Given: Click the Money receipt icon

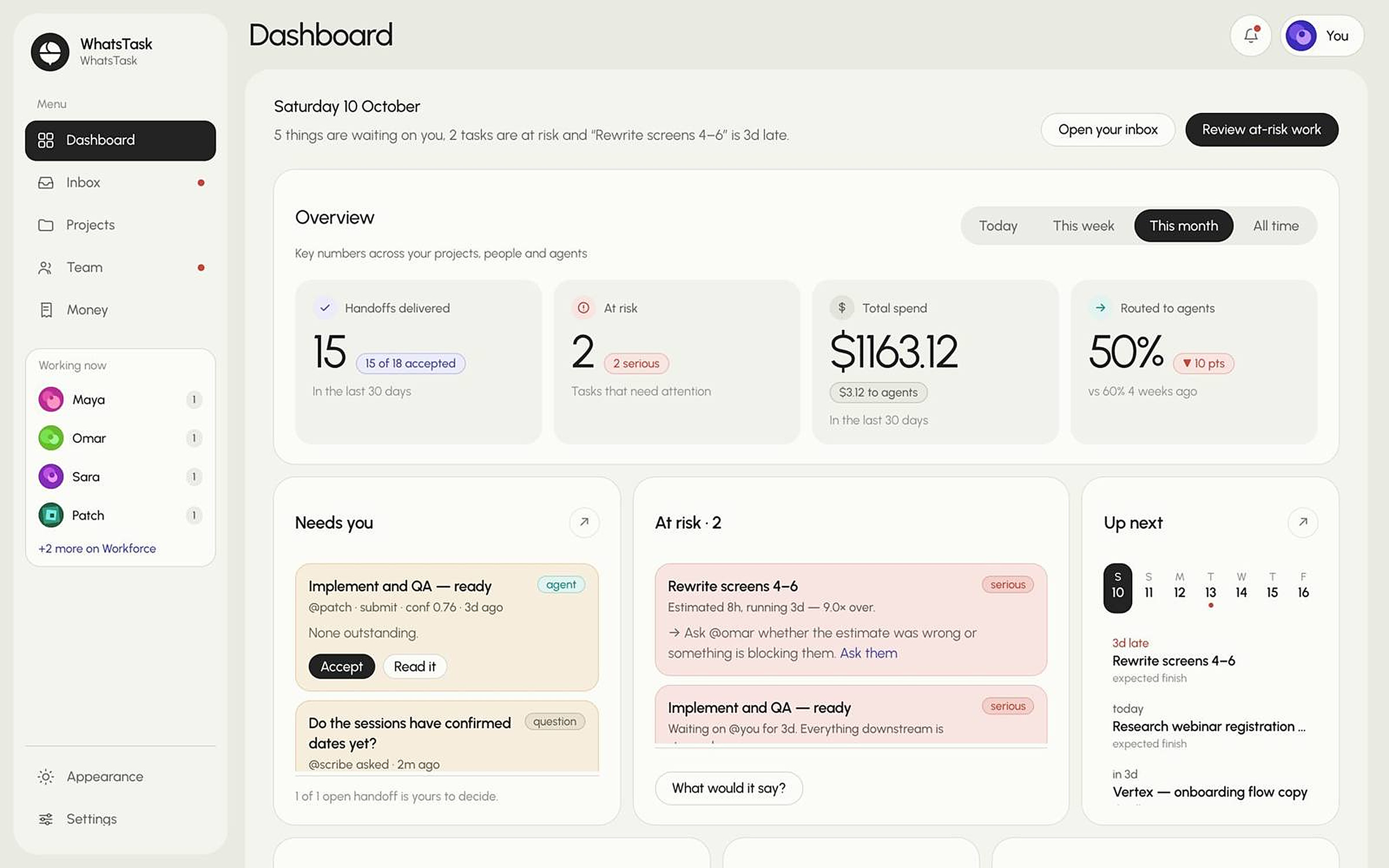Looking at the screenshot, I should point(46,310).
